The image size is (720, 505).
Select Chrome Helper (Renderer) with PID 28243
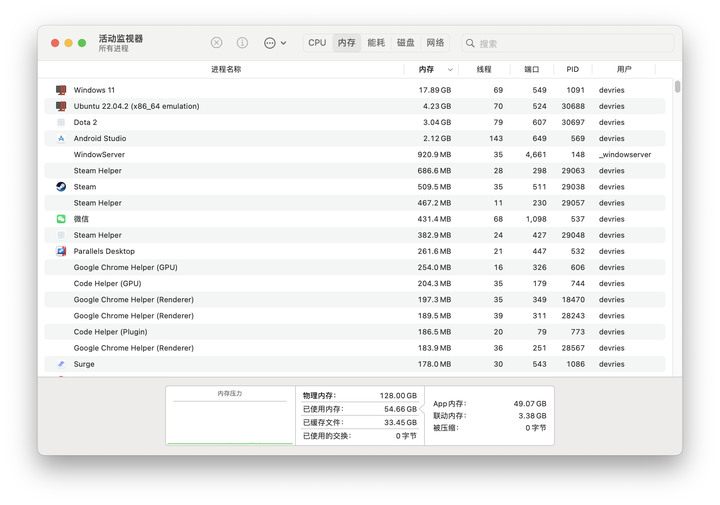[134, 316]
